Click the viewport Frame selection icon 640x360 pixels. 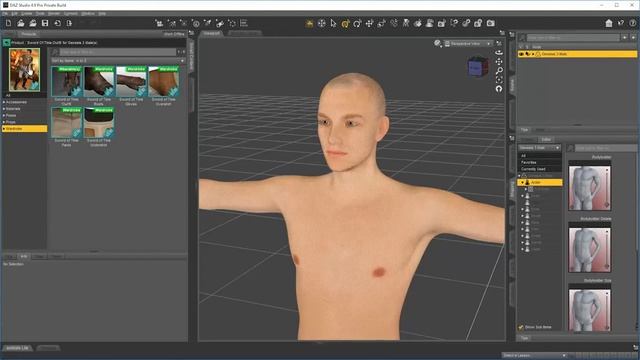(x=499, y=80)
